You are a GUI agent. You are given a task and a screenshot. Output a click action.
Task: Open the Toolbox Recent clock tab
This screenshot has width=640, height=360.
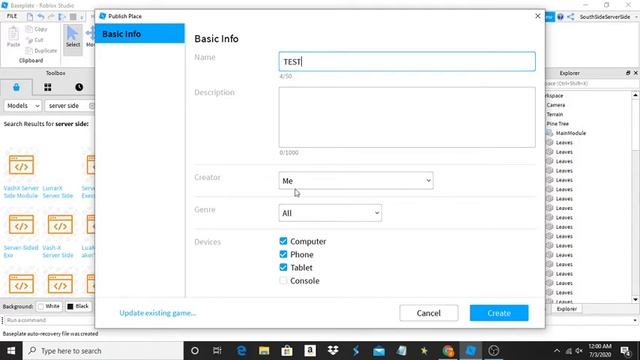79,87
